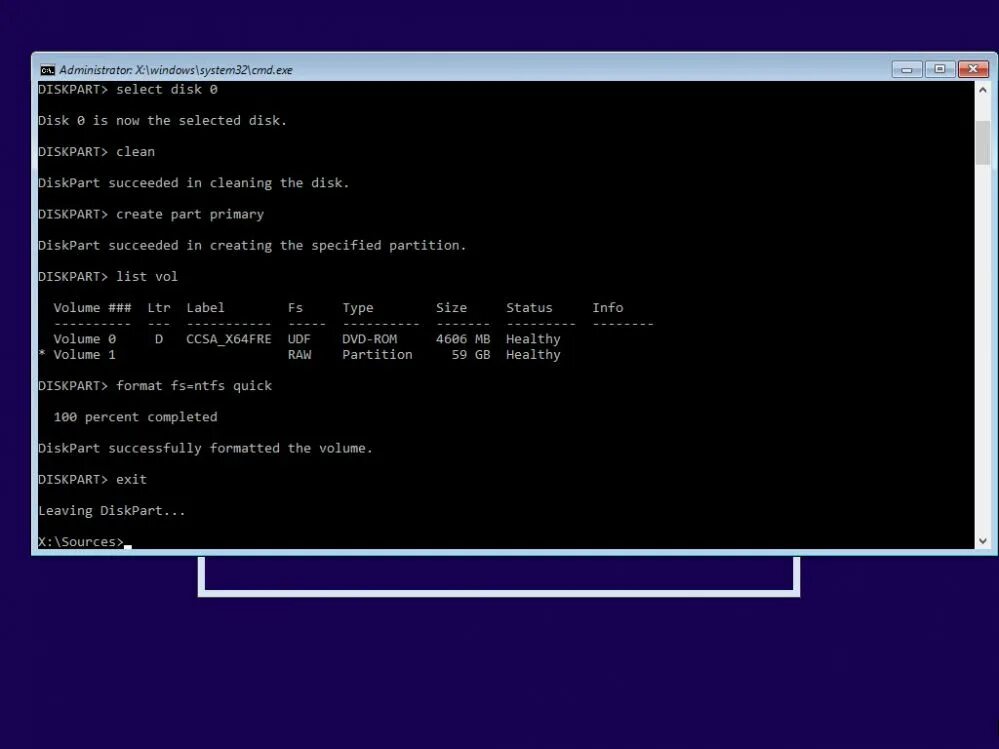Screen dimensions: 999x749
Task: Click 'DiskPart succeeded in cleaning the disk.'
Action: [194, 183]
